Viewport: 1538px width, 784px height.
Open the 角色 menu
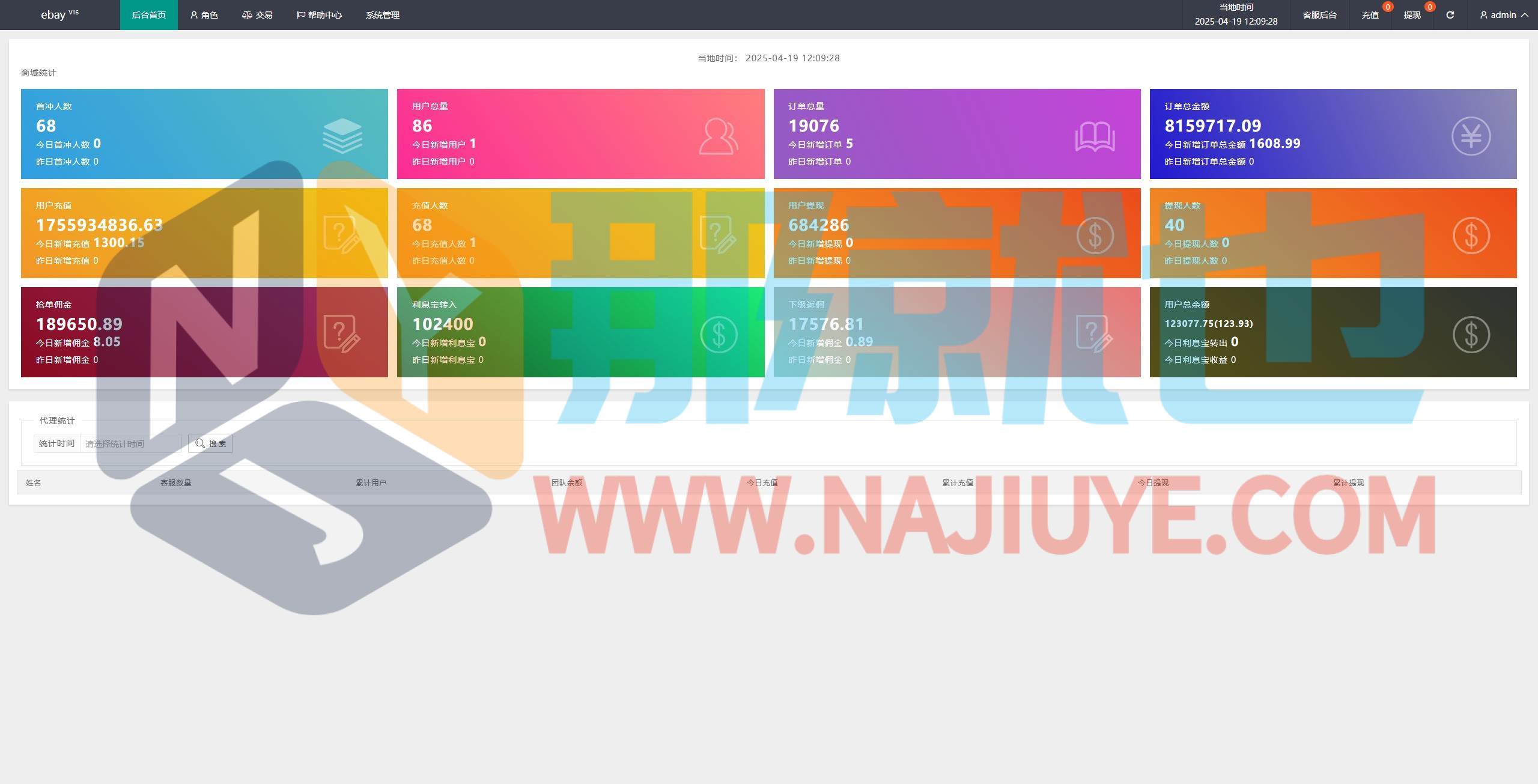[204, 15]
